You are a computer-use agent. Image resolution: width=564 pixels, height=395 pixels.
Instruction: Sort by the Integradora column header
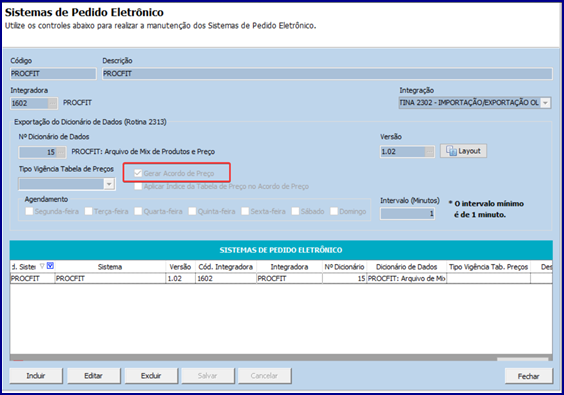pyautogui.click(x=289, y=267)
